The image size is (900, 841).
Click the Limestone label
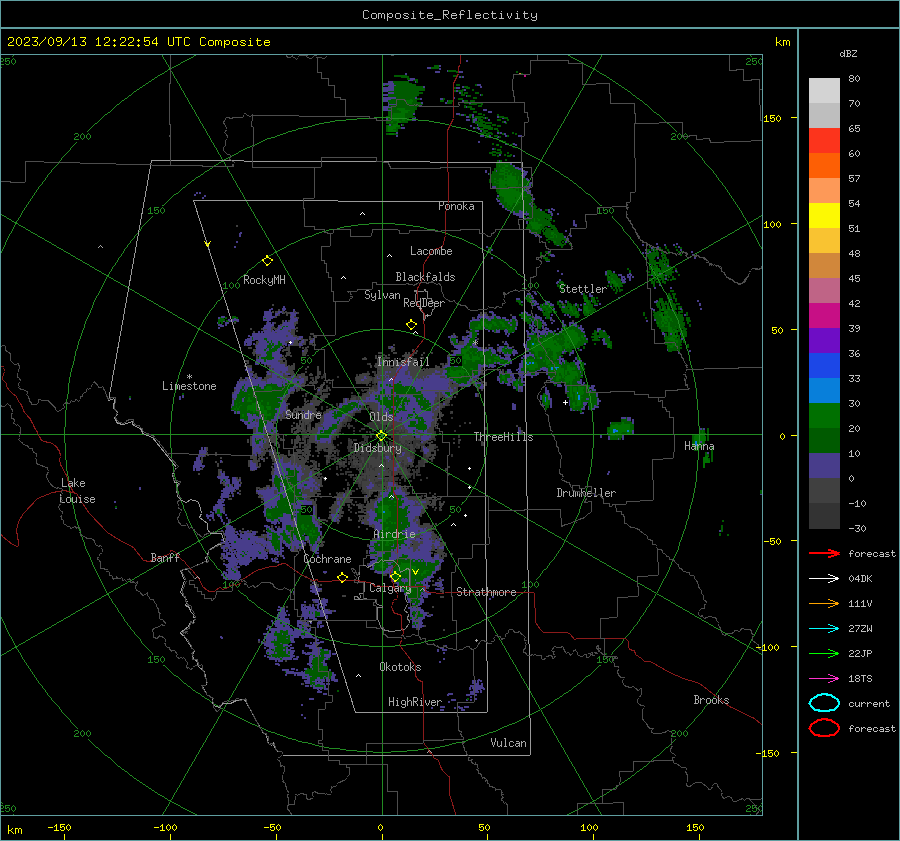coord(189,386)
